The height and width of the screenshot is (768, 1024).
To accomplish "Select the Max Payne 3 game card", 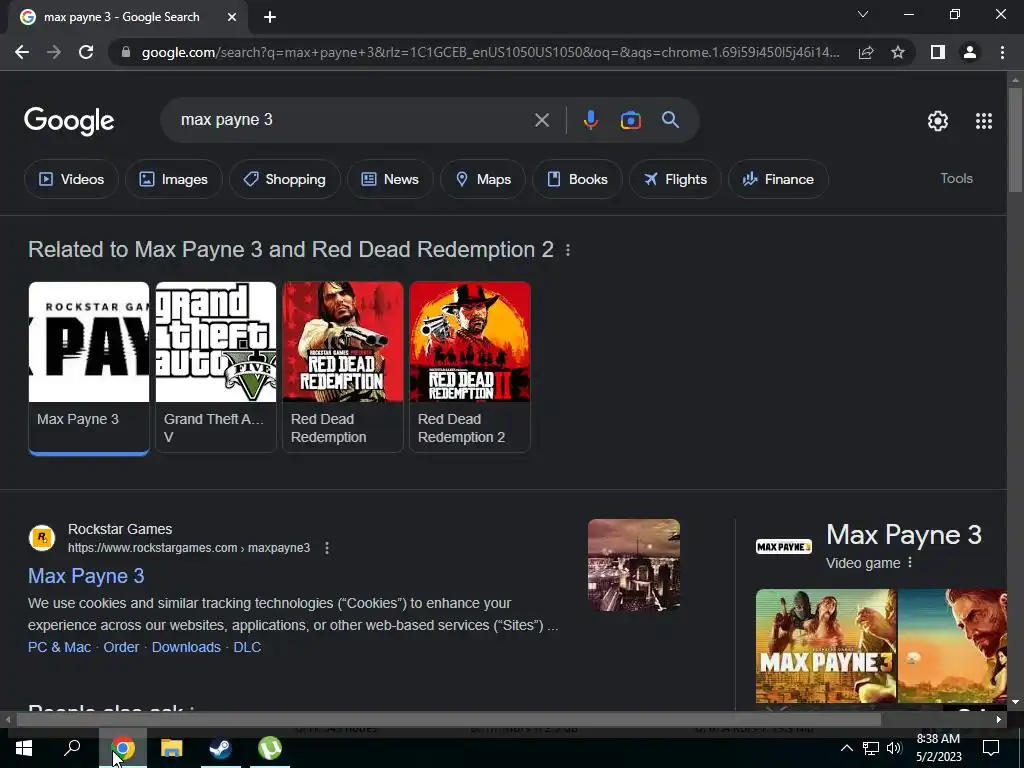I will [89, 368].
